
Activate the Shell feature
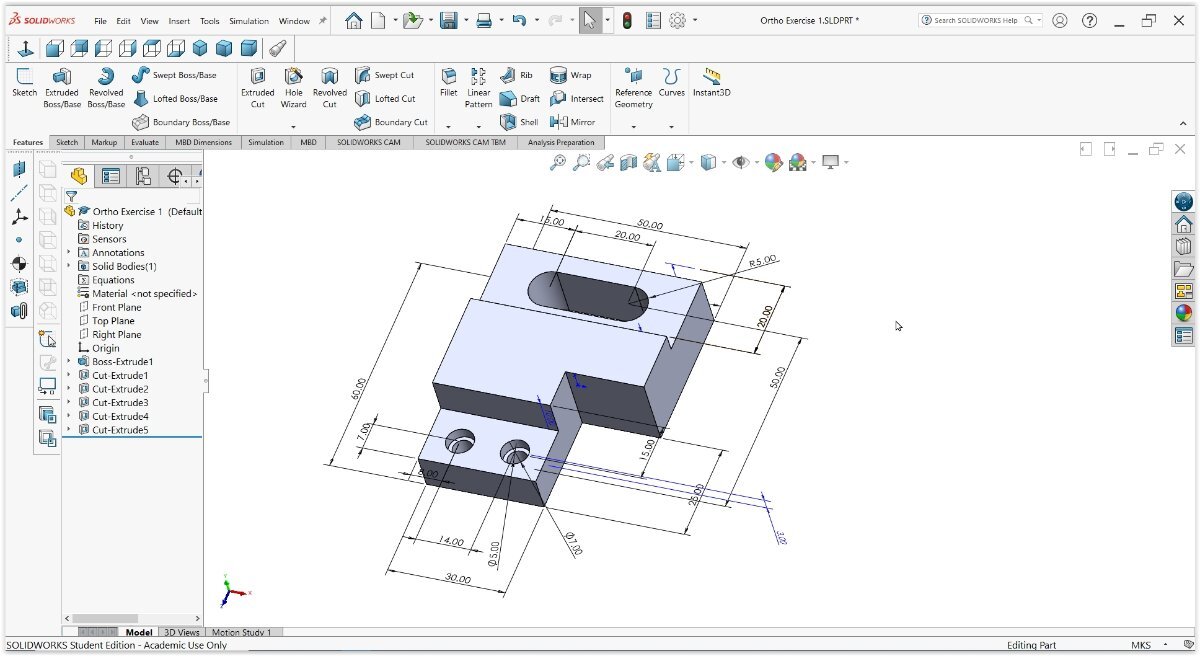click(x=519, y=122)
